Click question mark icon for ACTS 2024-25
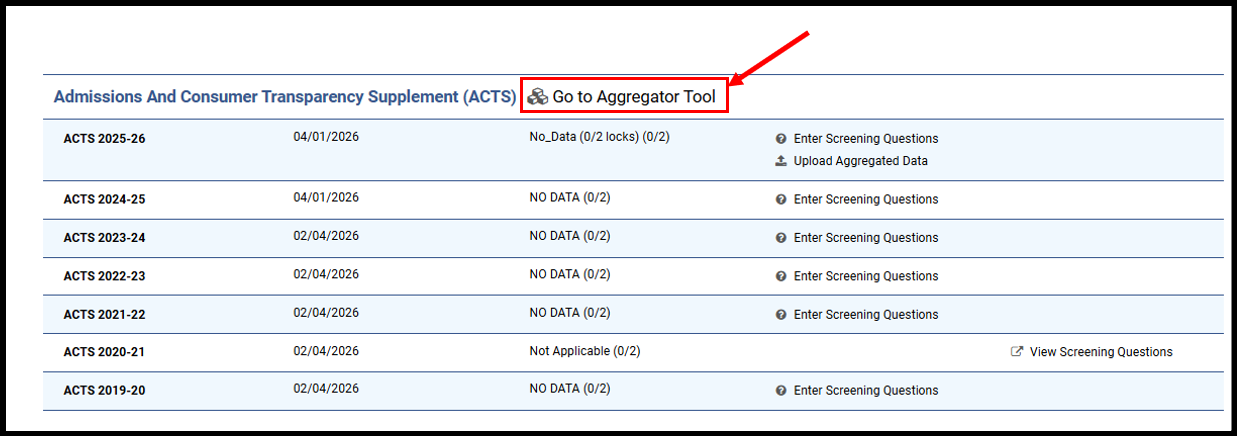The height and width of the screenshot is (436, 1237). (781, 199)
